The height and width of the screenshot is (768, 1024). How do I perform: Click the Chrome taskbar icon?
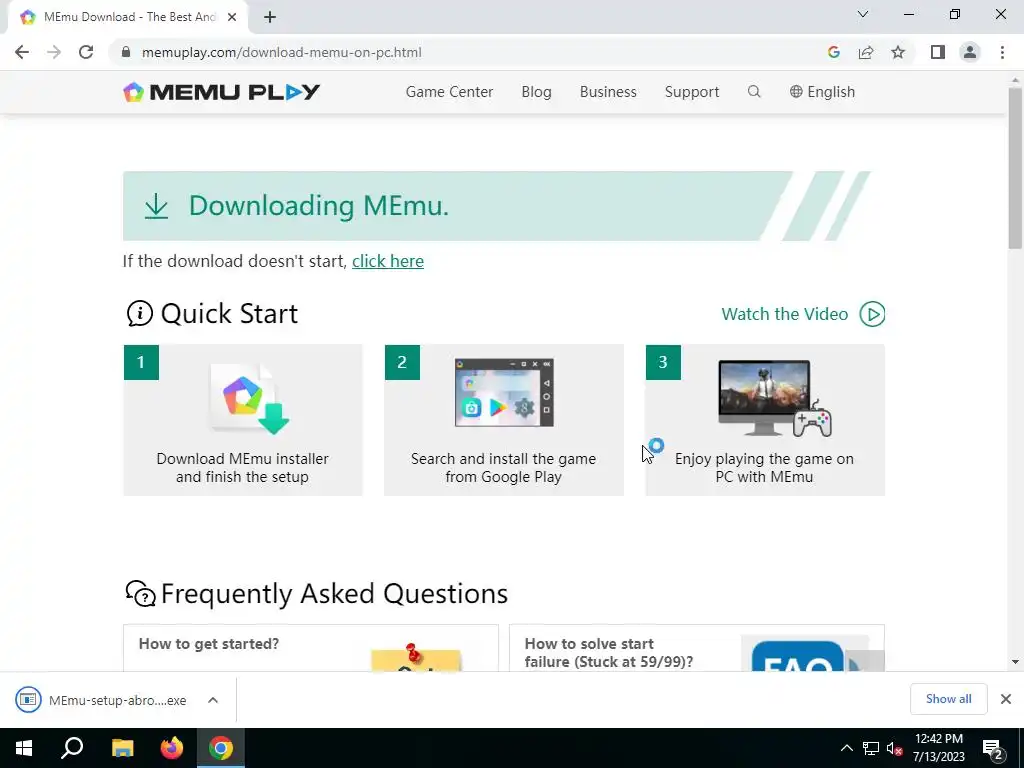221,748
